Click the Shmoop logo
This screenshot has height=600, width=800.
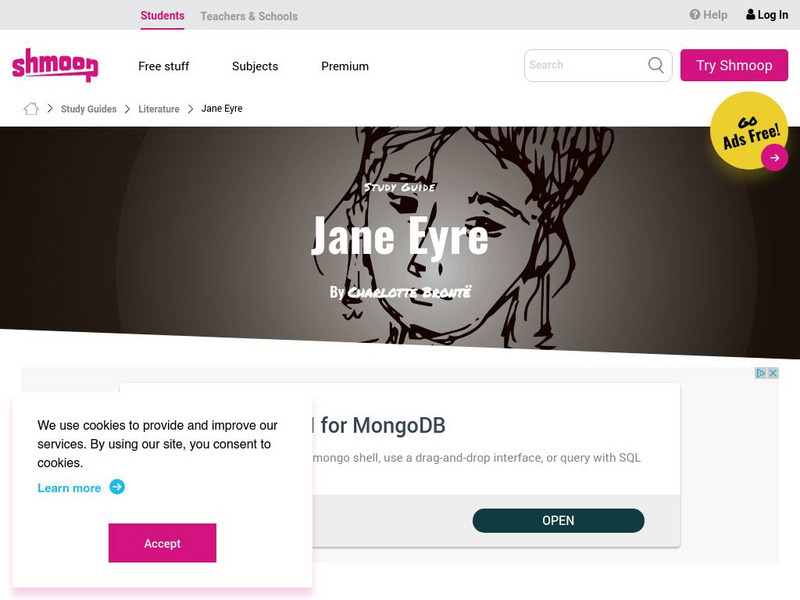[x=55, y=65]
